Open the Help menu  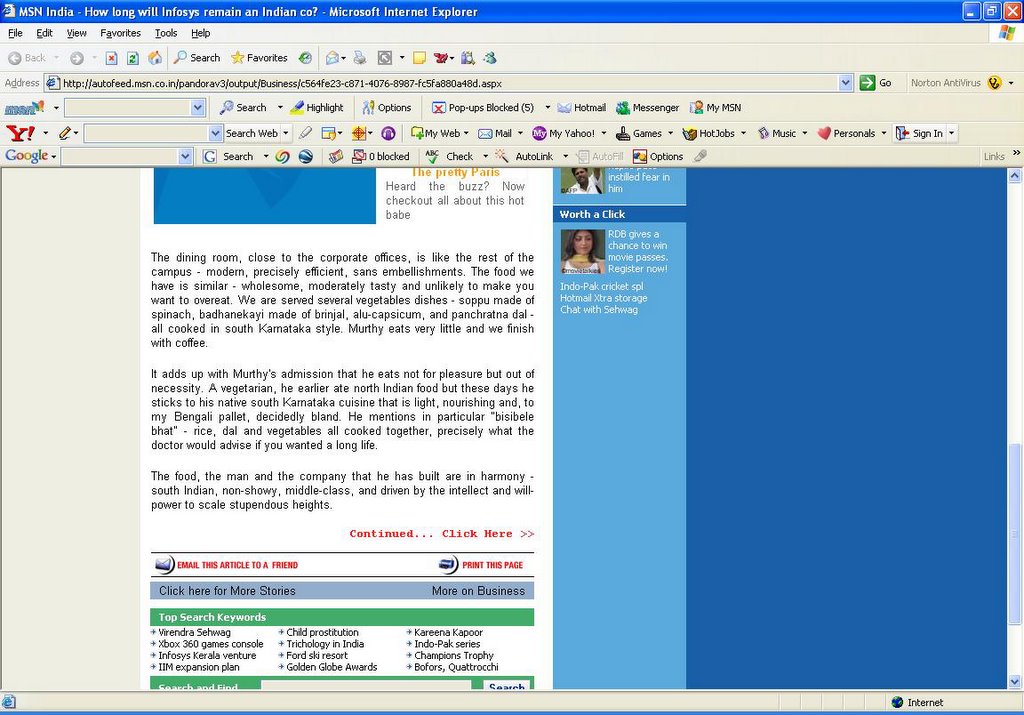tap(200, 33)
